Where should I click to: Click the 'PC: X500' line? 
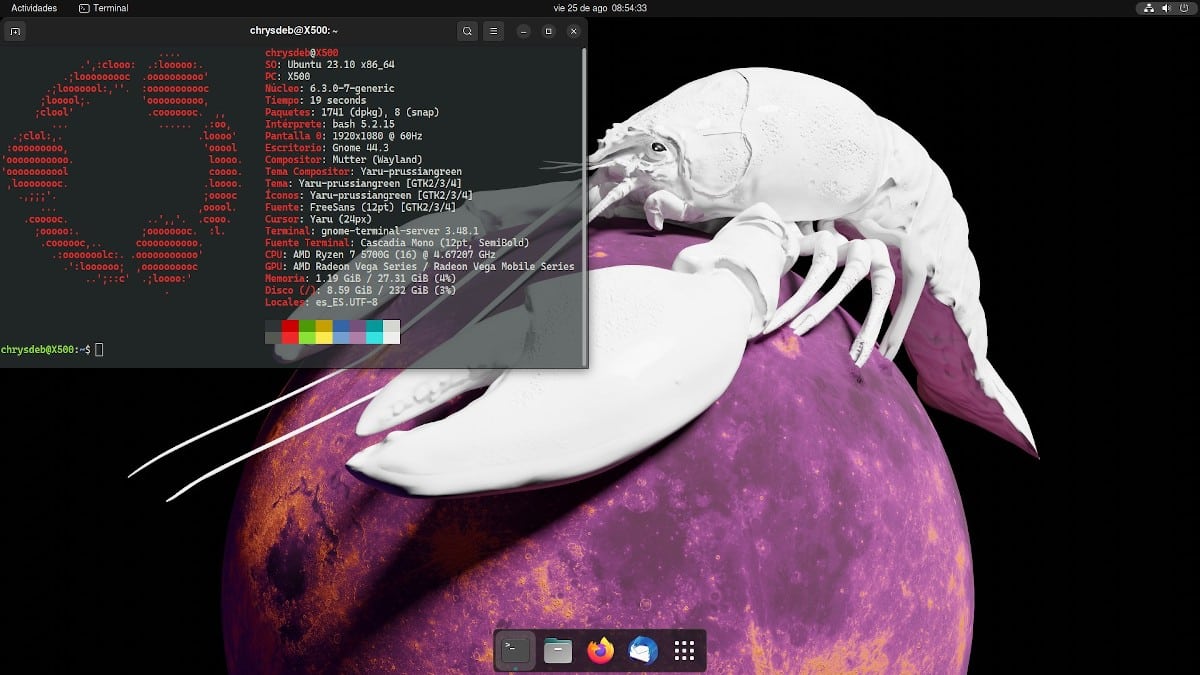pos(288,76)
